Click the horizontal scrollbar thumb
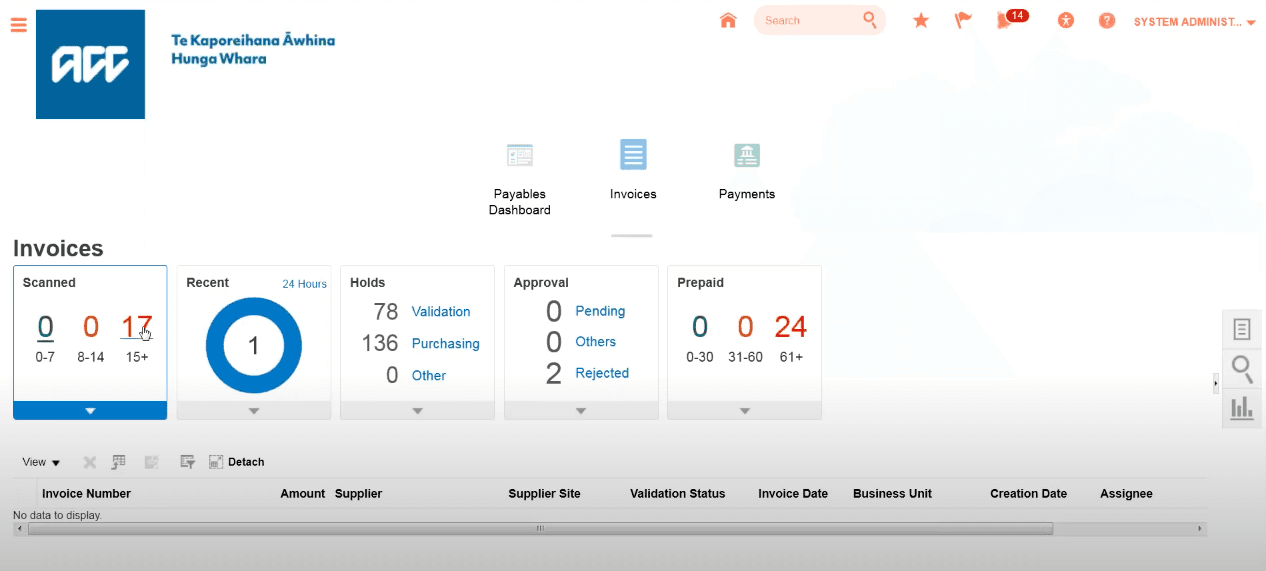The image size is (1266, 571). (540, 528)
